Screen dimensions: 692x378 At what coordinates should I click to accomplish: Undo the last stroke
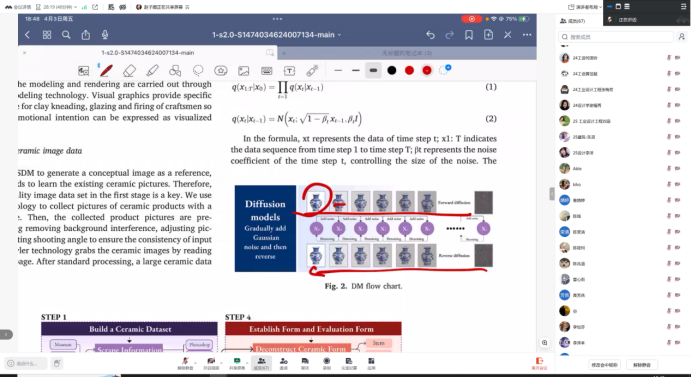tap(430, 35)
